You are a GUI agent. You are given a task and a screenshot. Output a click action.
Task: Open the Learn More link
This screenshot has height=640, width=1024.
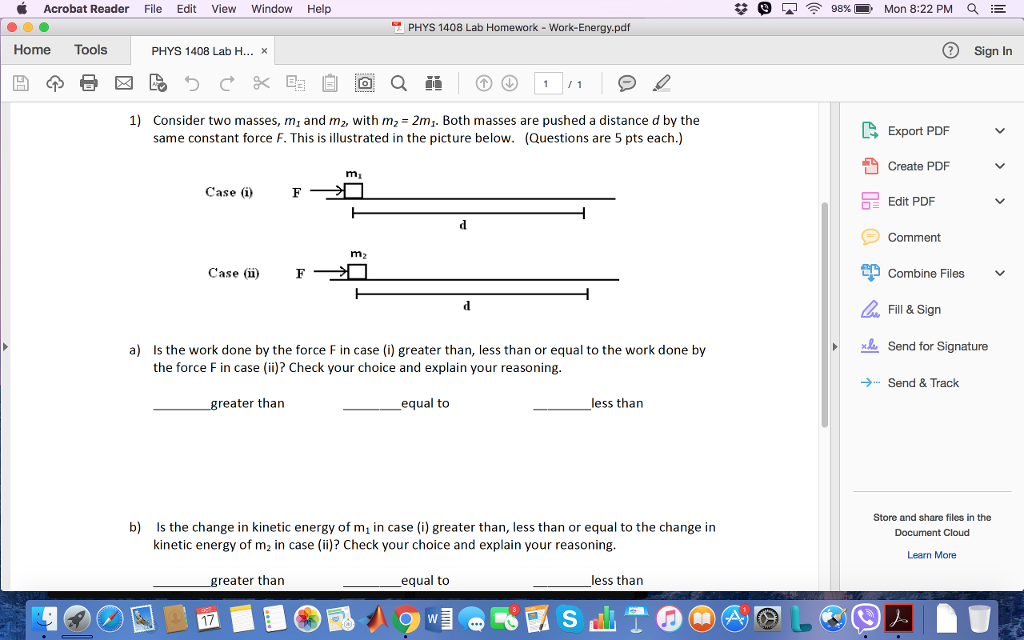coord(932,554)
